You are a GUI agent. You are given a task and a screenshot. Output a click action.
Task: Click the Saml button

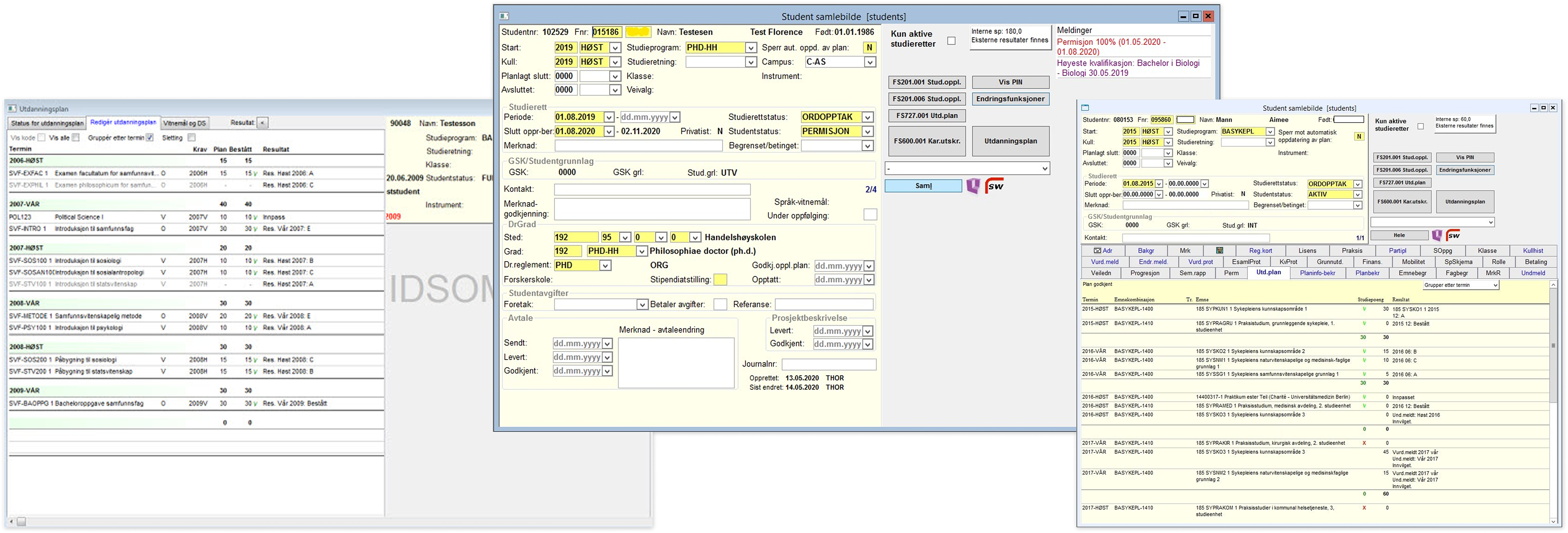coord(923,186)
